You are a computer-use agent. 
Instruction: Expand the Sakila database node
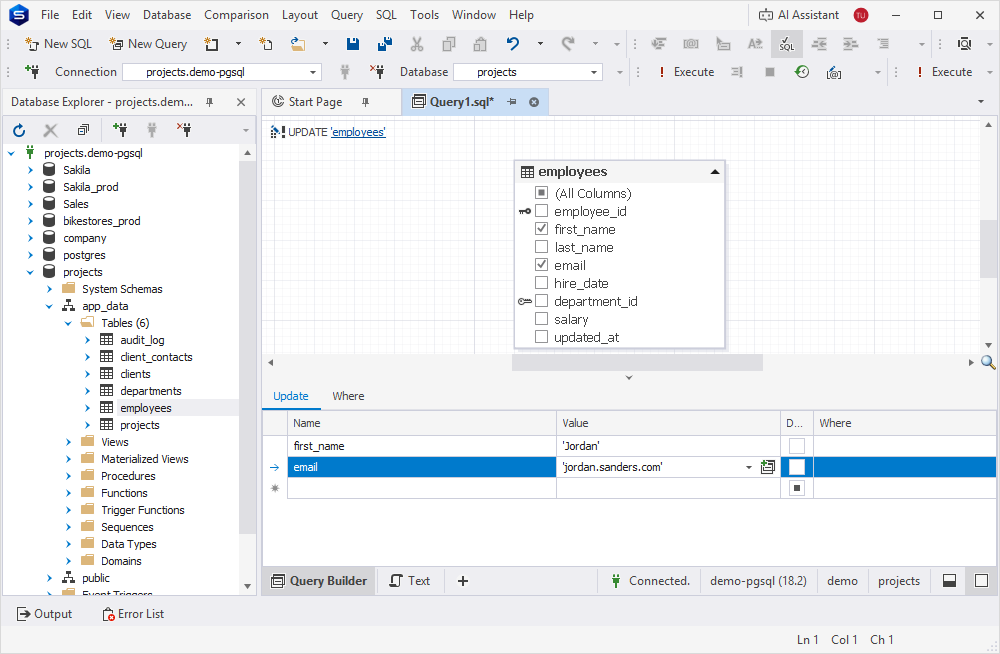pos(30,170)
